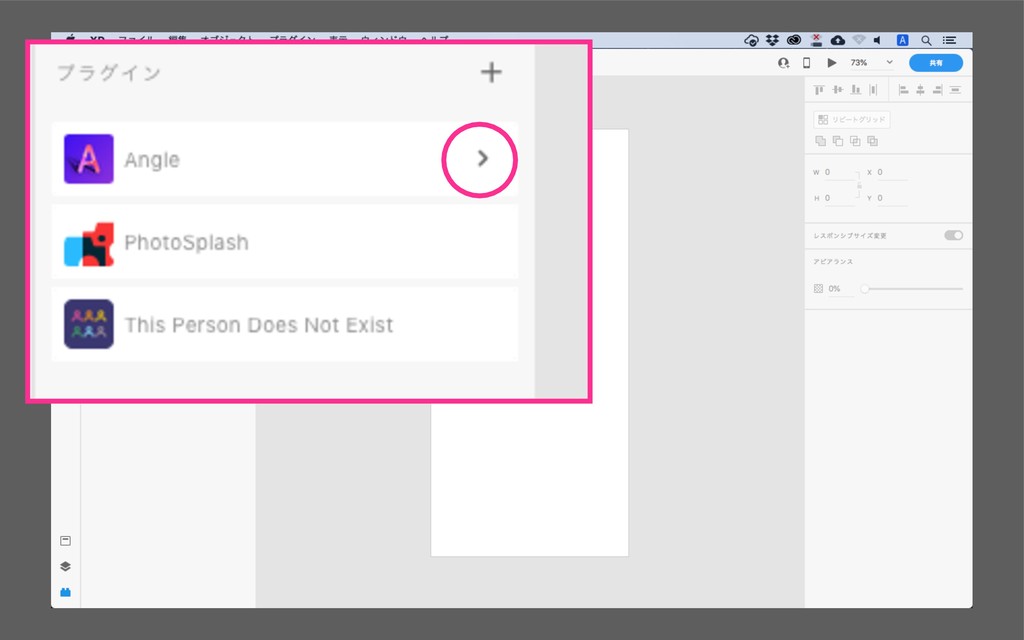
Task: Add a new plugin with the plus icon
Action: coord(491,72)
